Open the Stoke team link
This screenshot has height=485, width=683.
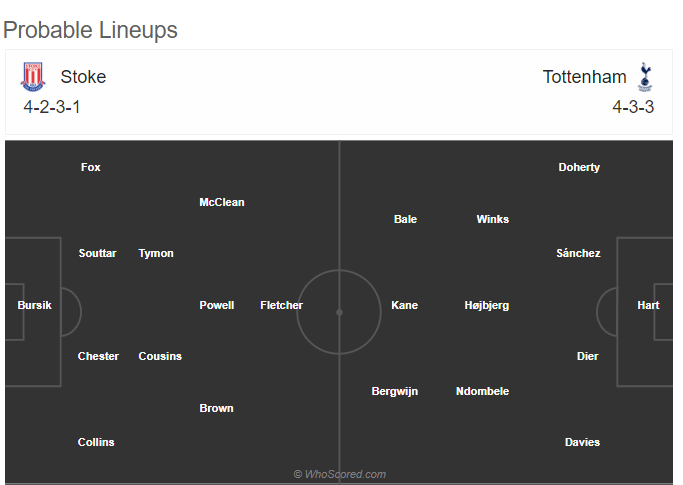click(x=83, y=77)
